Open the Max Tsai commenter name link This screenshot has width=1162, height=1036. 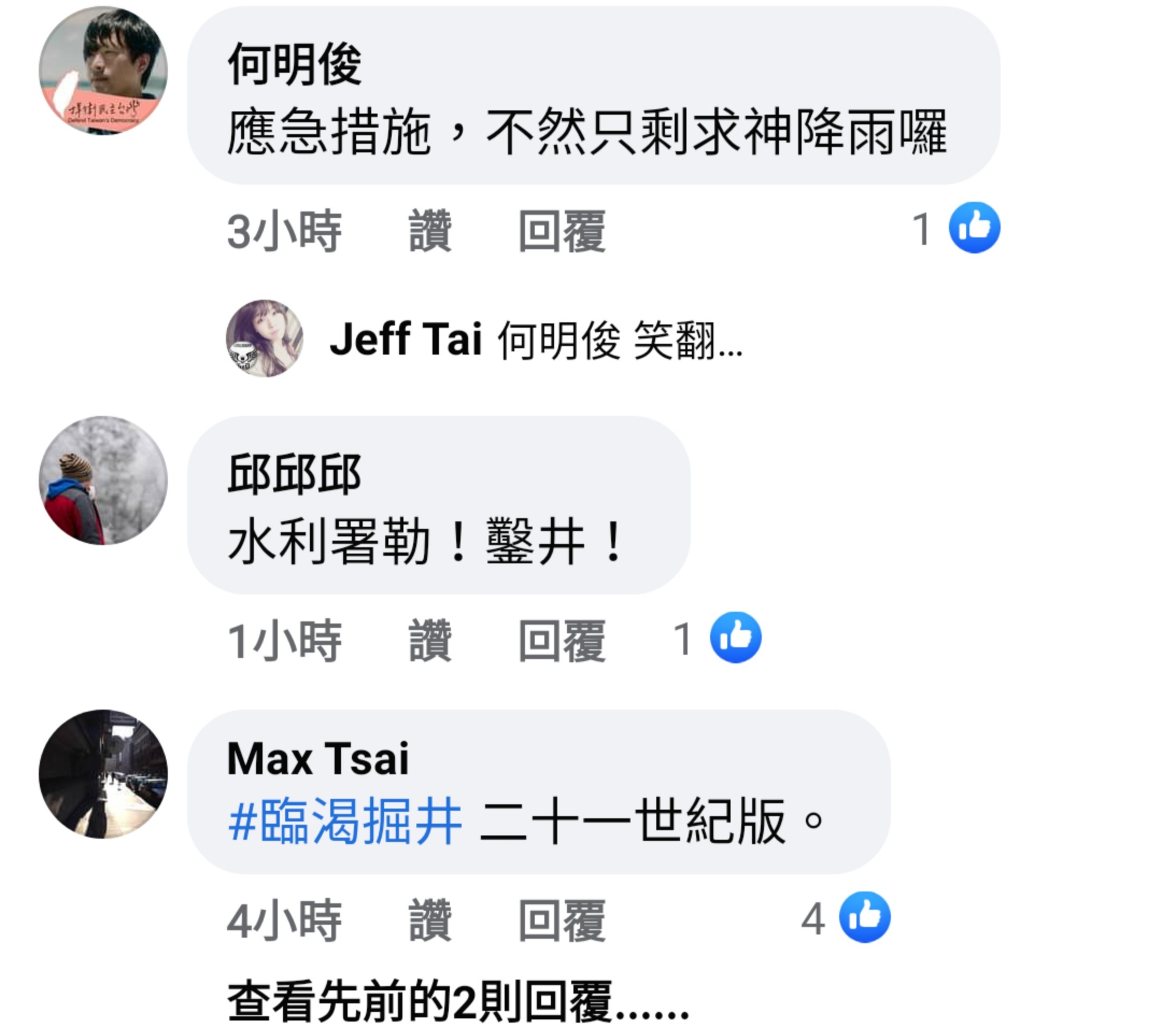(x=318, y=758)
